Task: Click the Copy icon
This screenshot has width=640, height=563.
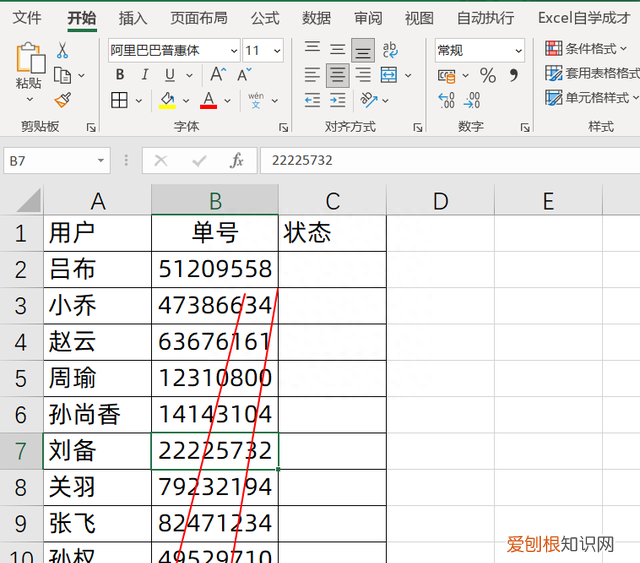Action: click(62, 76)
